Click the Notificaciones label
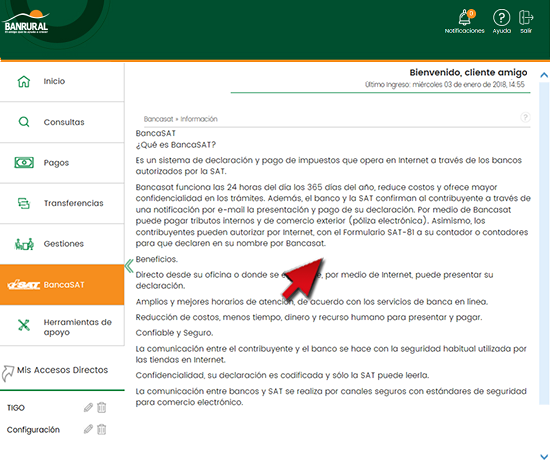 pyautogui.click(x=464, y=31)
